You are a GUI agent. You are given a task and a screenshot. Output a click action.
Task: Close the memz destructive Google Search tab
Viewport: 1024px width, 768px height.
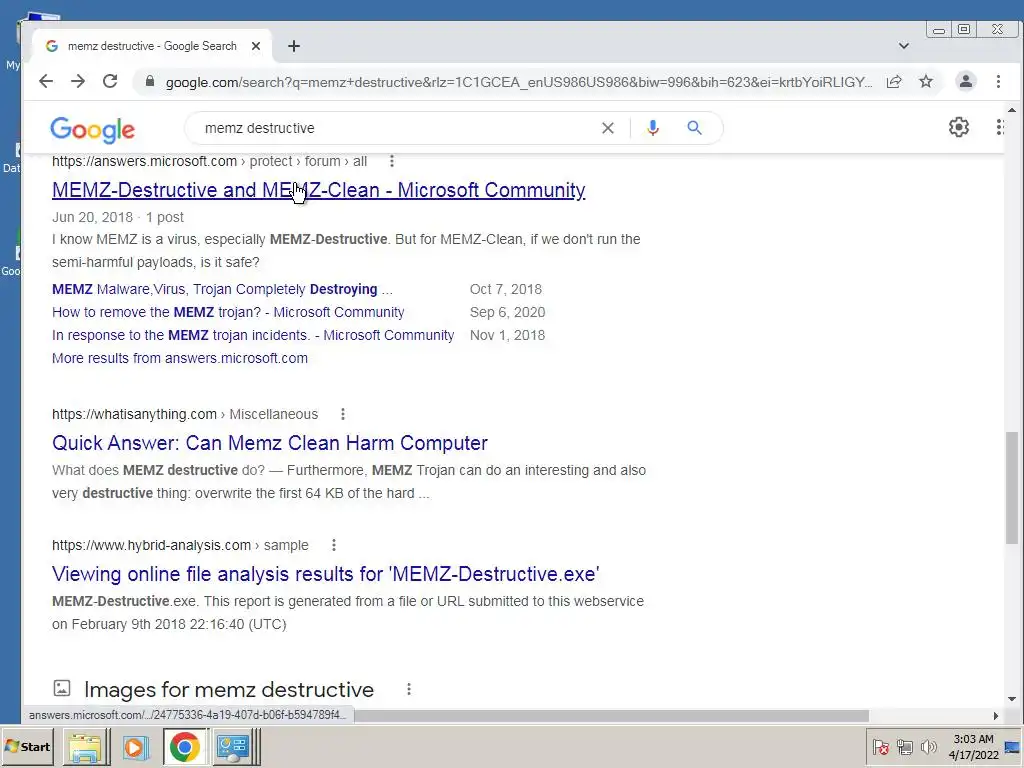pyautogui.click(x=256, y=46)
